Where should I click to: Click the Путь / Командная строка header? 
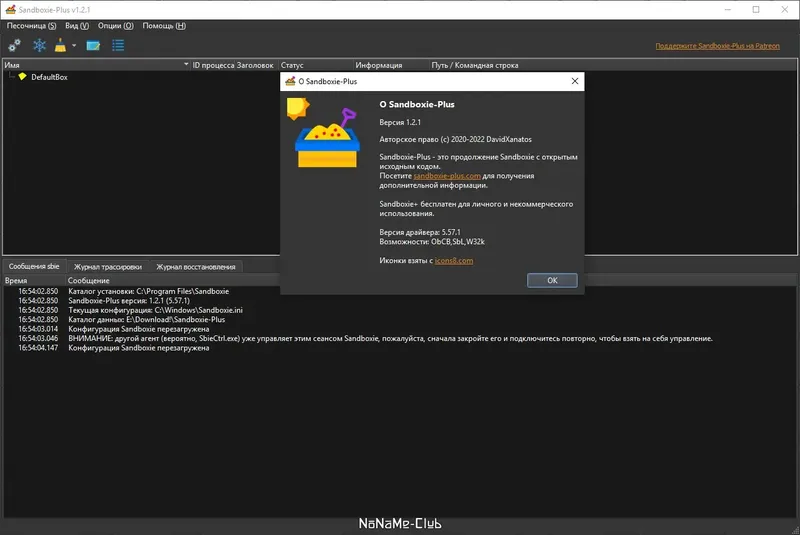point(474,65)
